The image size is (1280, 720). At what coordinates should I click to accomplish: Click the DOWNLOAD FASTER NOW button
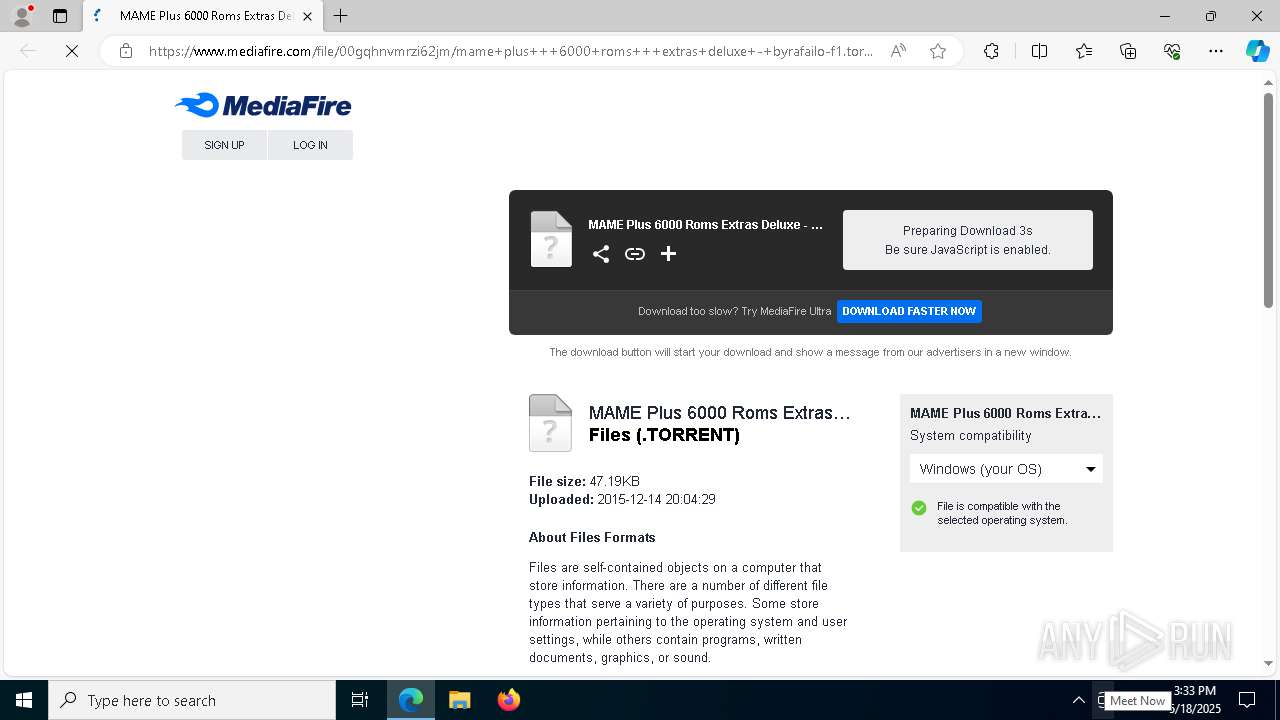point(909,311)
